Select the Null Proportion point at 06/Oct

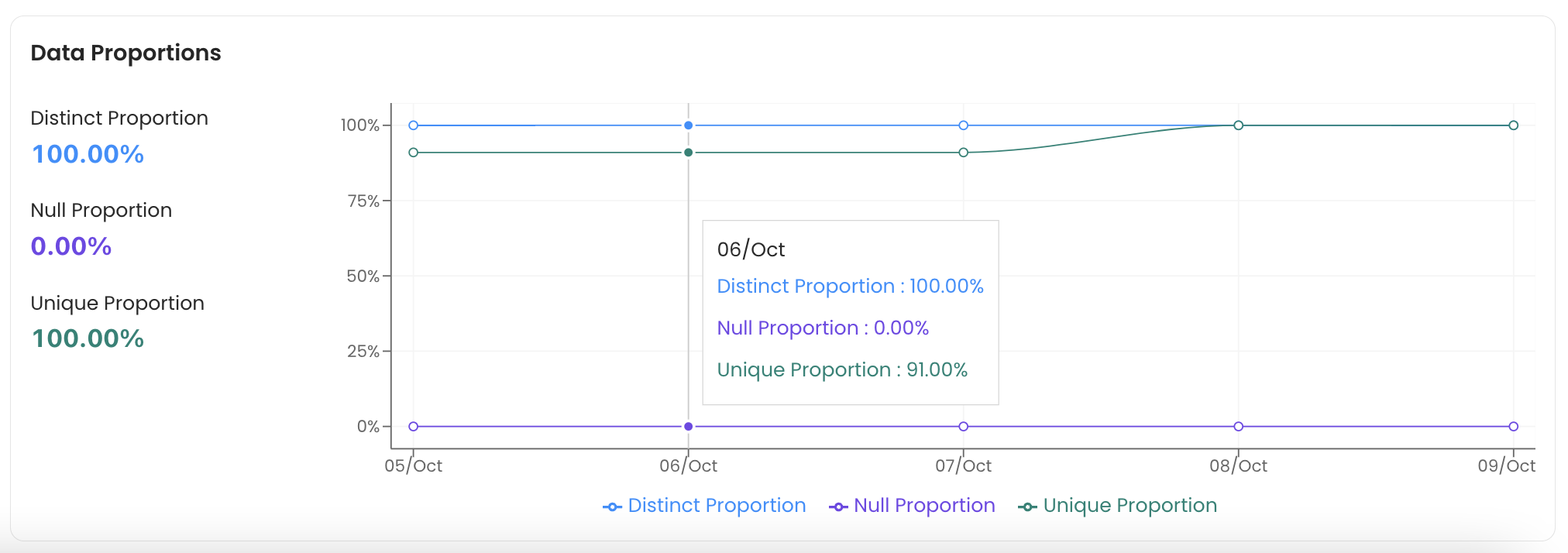click(x=688, y=427)
